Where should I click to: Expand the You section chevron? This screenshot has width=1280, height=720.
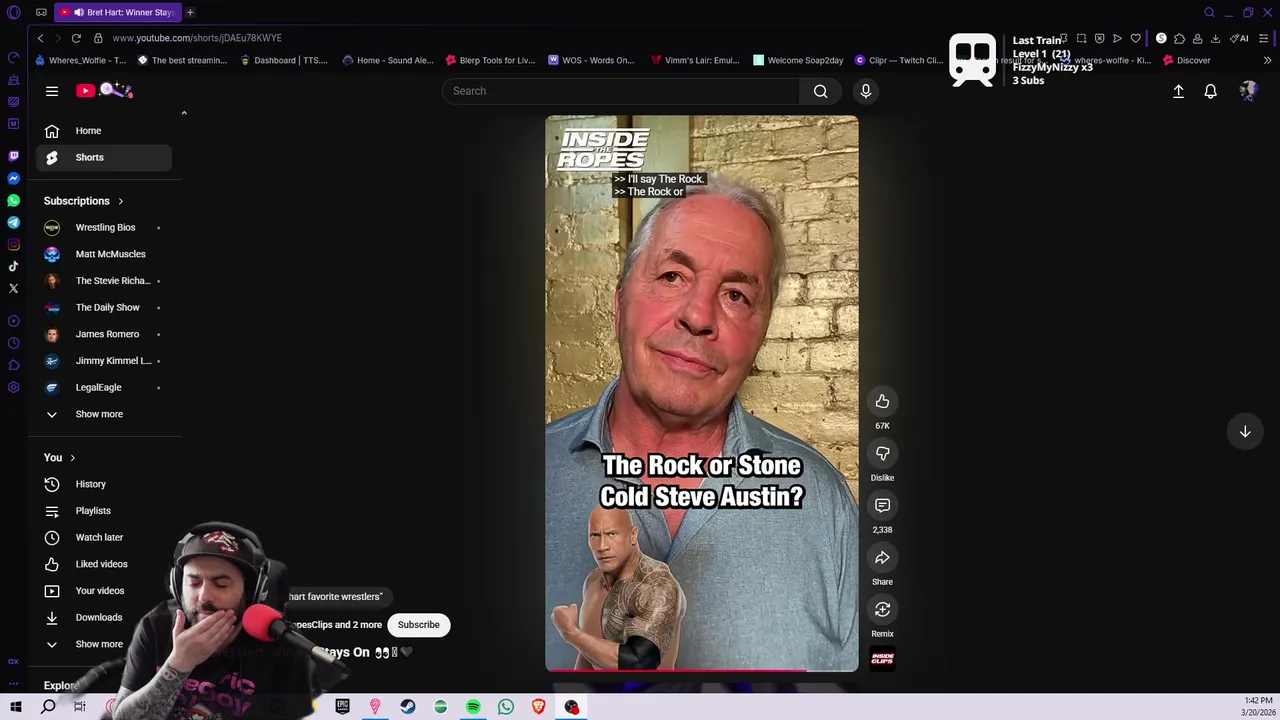[72, 458]
